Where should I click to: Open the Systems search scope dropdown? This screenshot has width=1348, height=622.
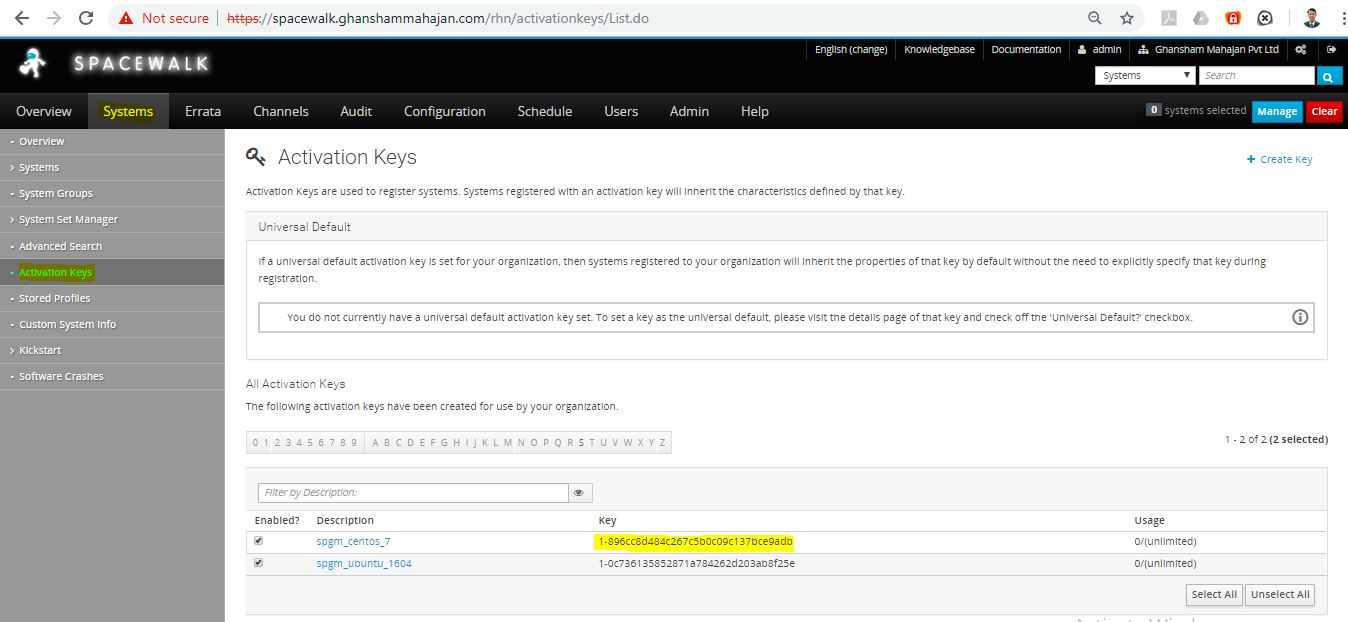1145,76
